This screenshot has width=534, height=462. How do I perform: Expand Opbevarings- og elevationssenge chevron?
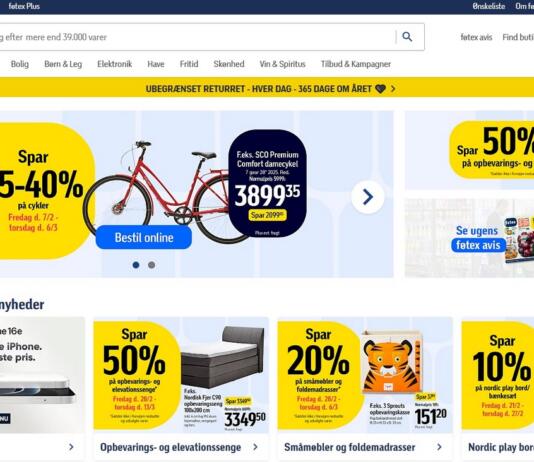[x=255, y=447]
